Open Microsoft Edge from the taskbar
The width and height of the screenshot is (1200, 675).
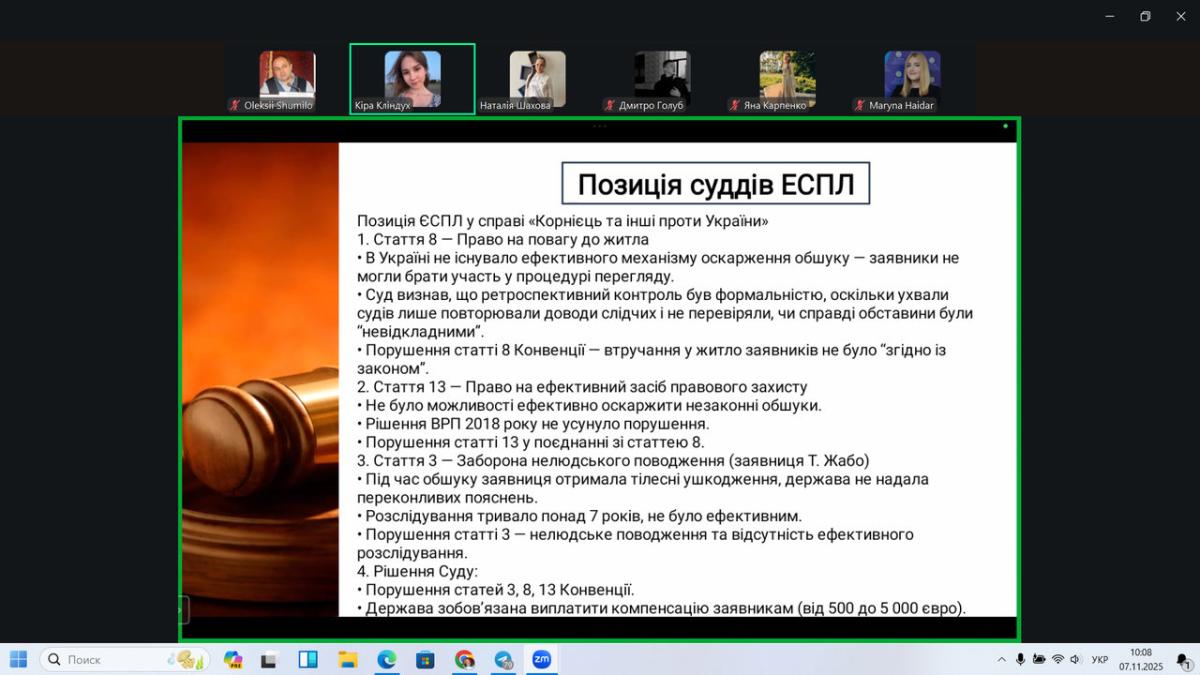[x=386, y=659]
